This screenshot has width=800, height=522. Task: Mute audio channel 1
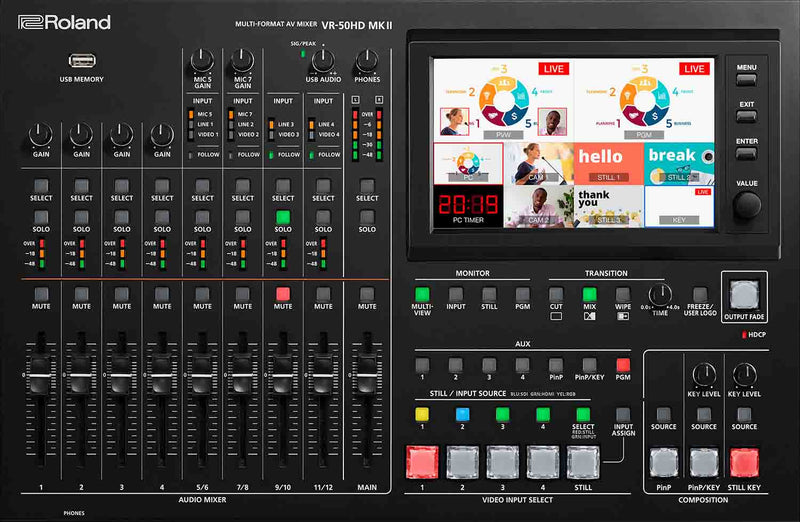pyautogui.click(x=41, y=294)
